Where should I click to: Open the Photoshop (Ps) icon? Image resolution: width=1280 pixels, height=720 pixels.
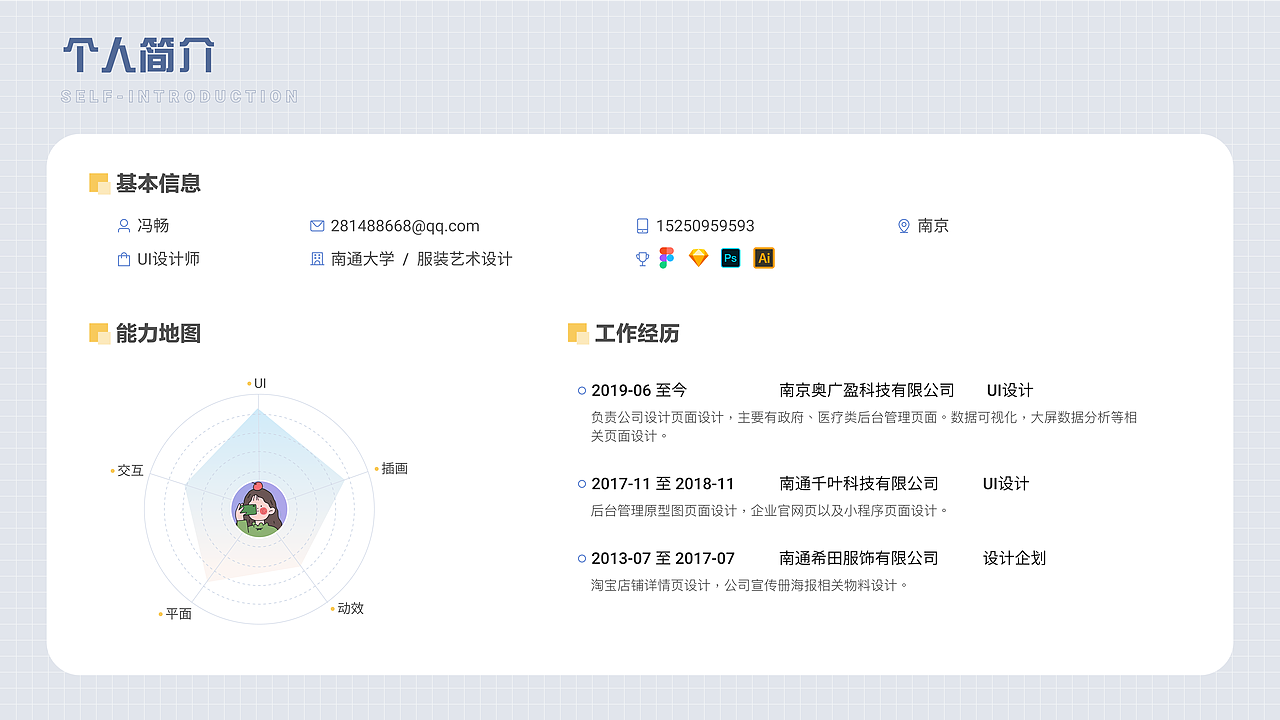pos(731,257)
